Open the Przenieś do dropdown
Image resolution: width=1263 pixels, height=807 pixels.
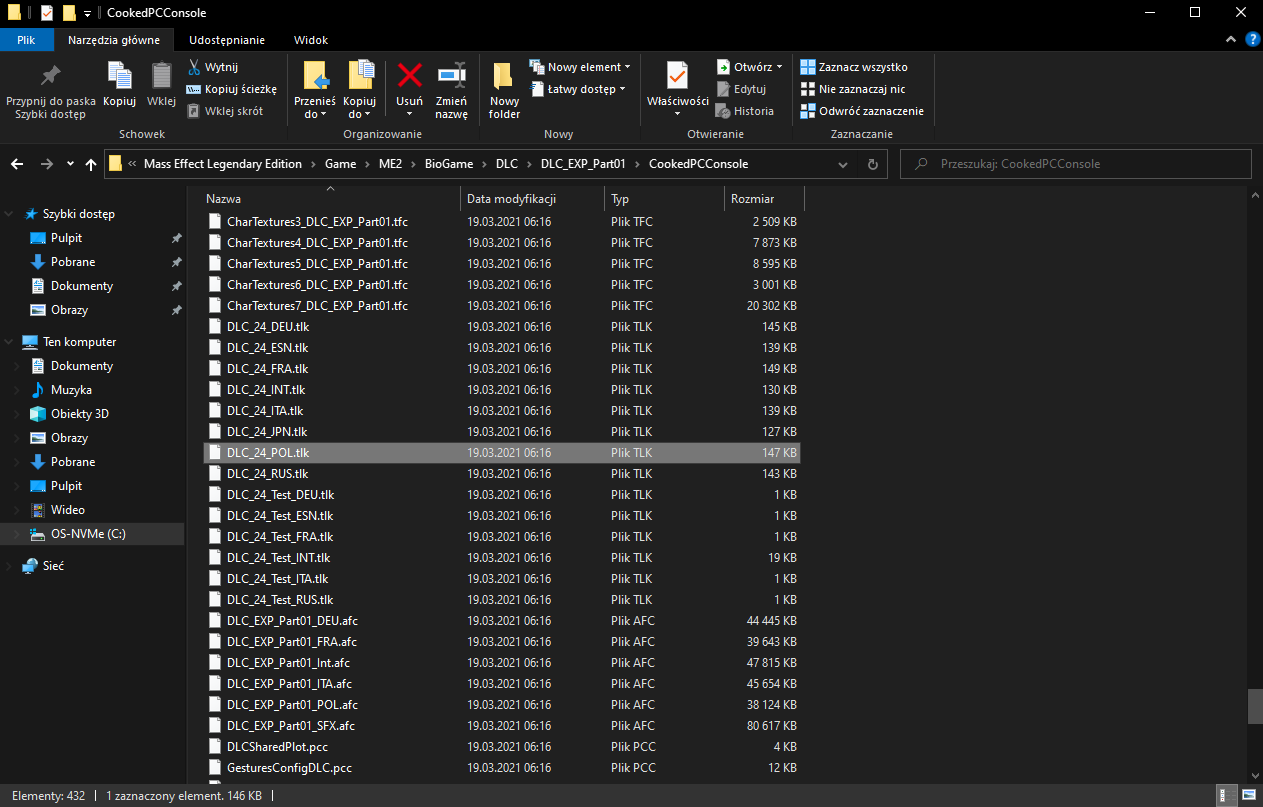point(315,108)
